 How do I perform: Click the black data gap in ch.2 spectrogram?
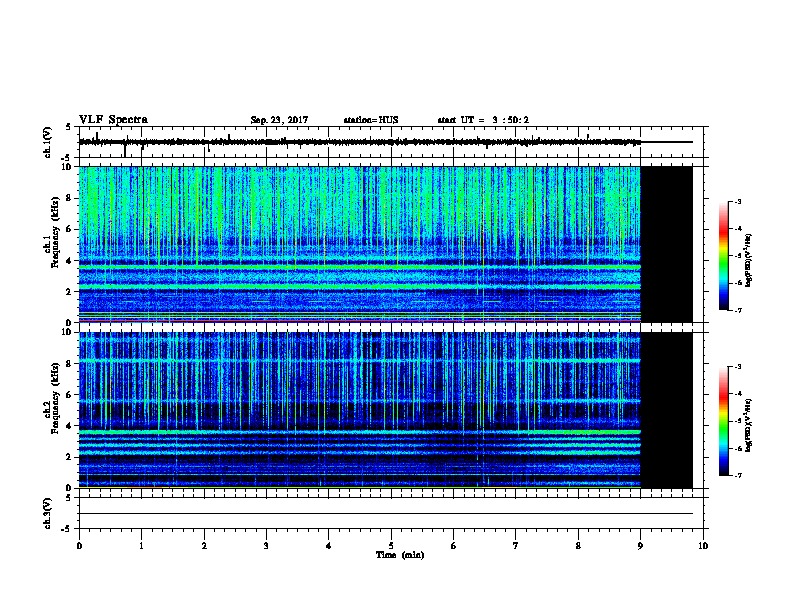666,410
